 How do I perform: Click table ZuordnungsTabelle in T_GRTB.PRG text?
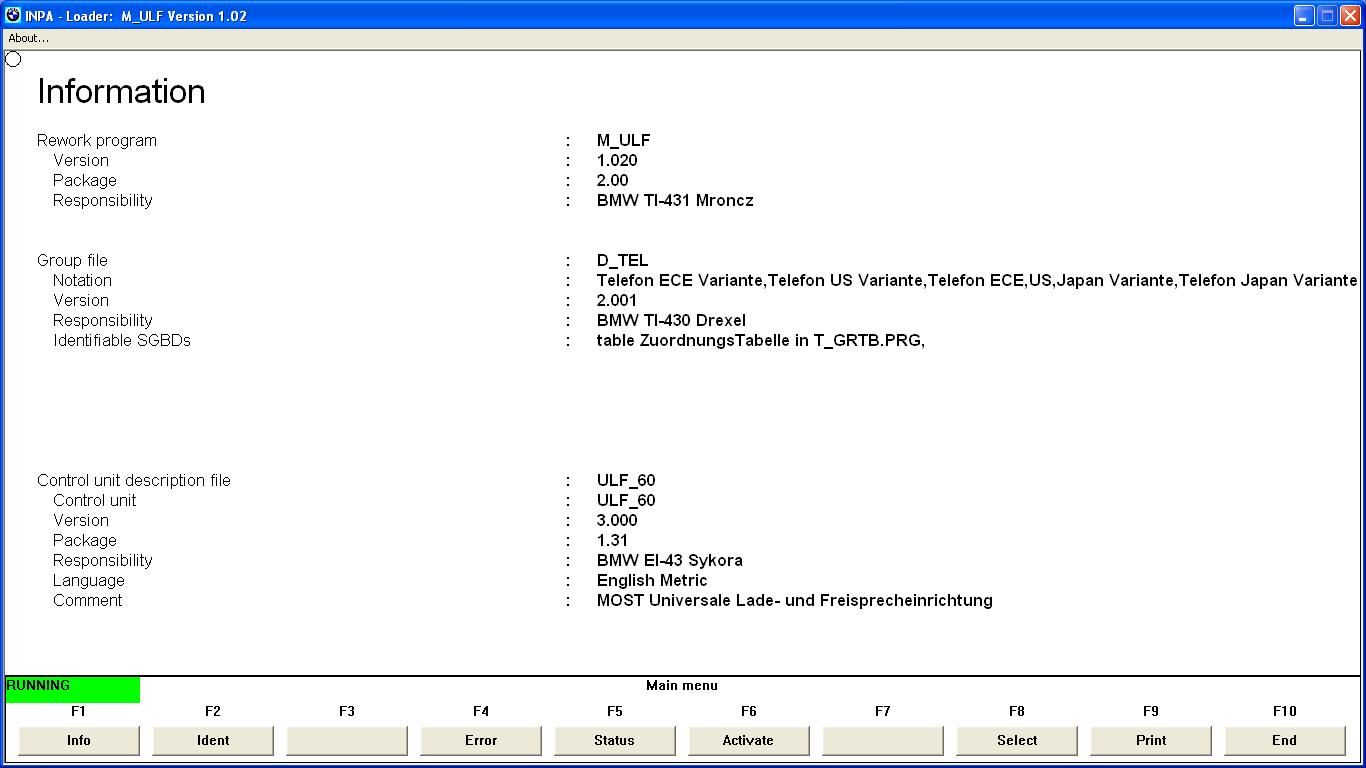(761, 341)
